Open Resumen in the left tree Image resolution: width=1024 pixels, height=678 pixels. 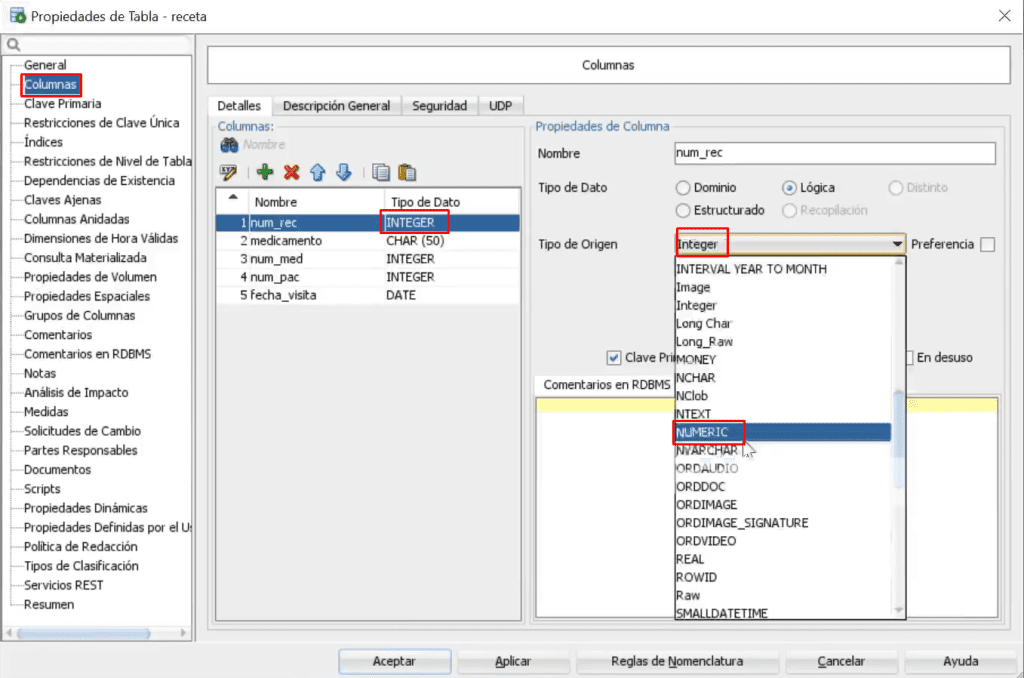[x=49, y=604]
